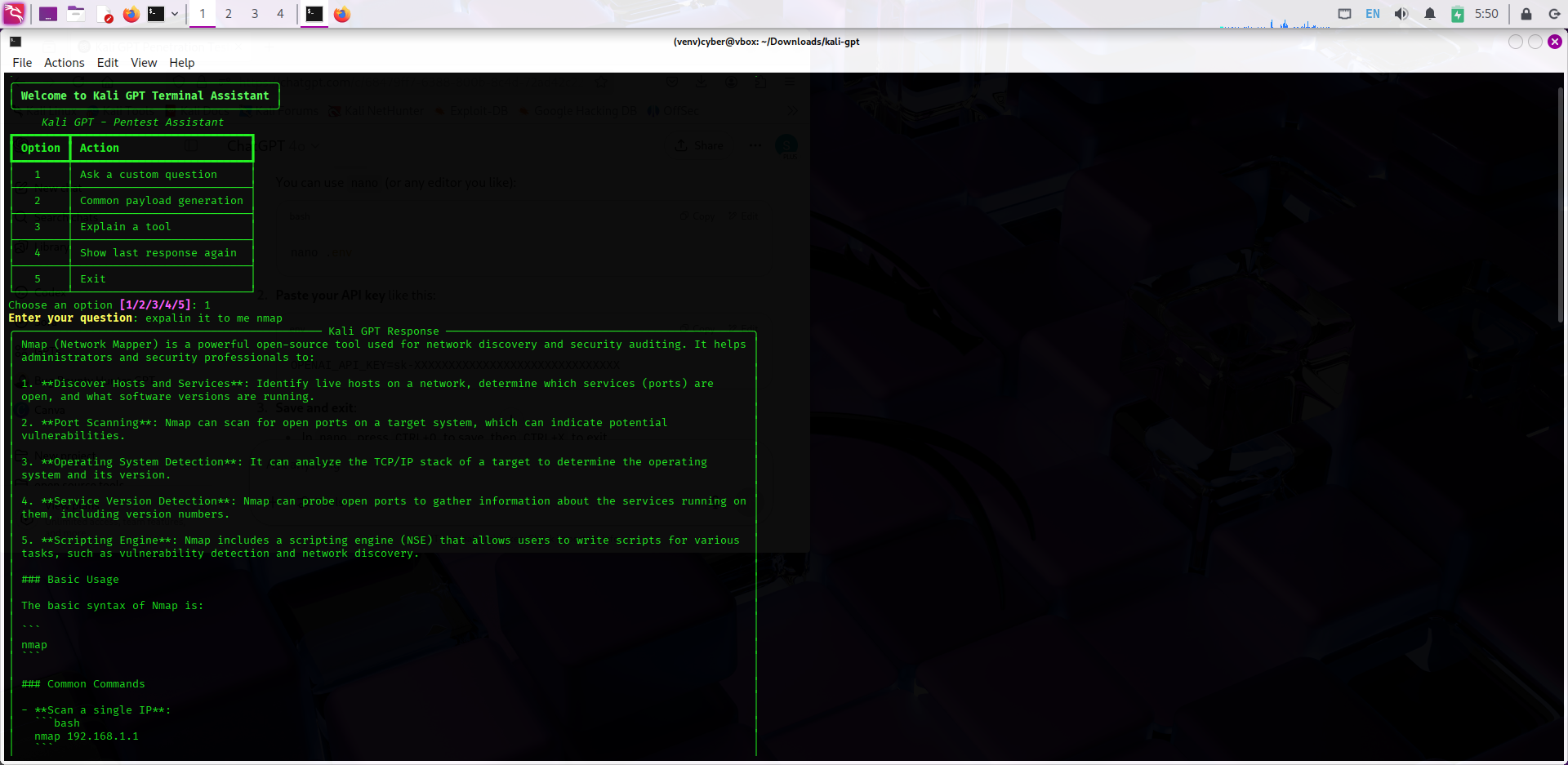Expand the terminal launcher dropdown arrow

click(174, 13)
